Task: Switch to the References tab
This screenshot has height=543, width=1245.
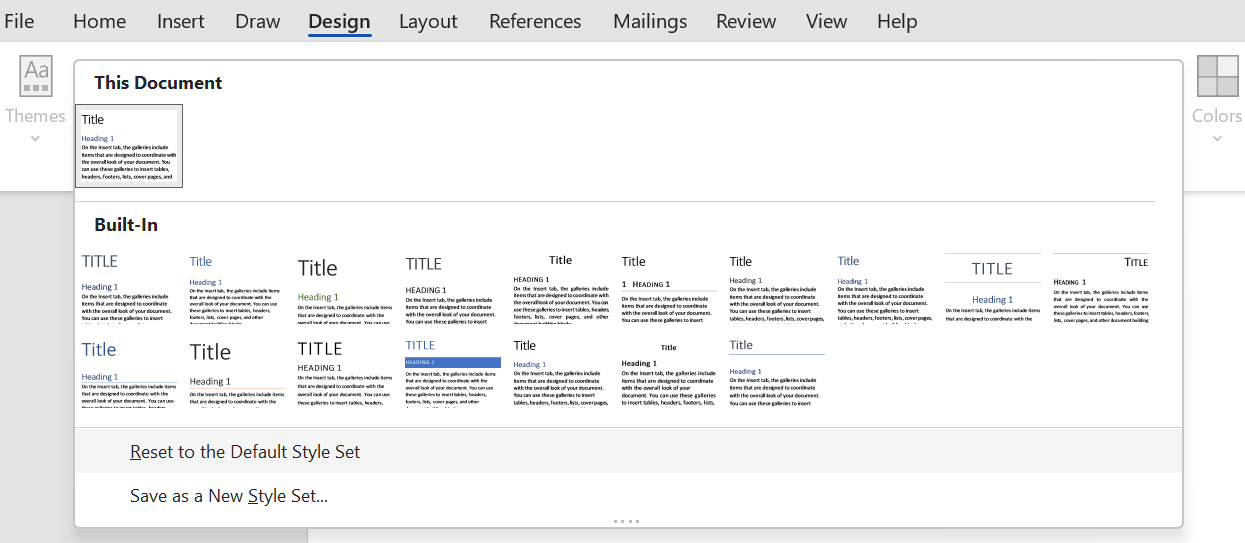Action: [x=535, y=21]
